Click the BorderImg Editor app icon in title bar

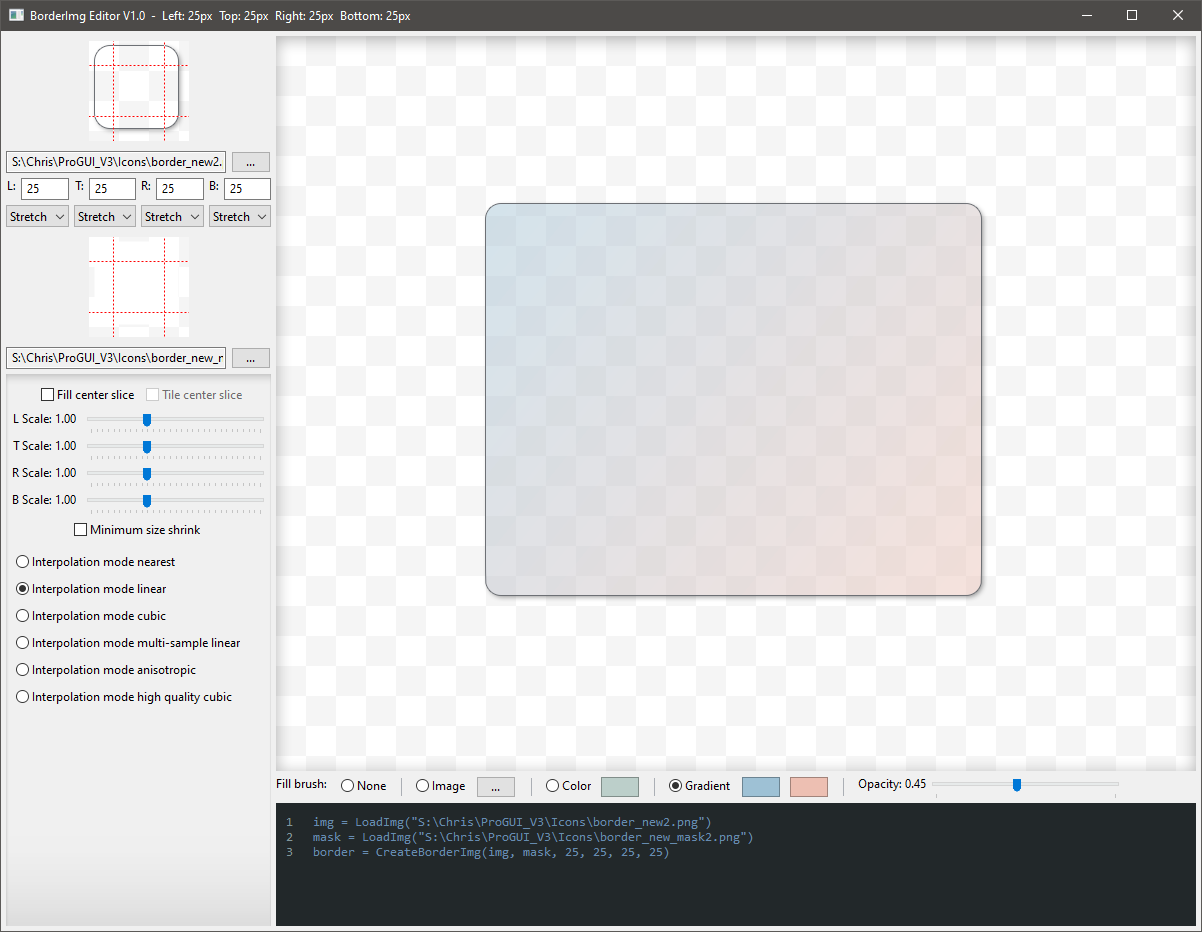(16, 15)
